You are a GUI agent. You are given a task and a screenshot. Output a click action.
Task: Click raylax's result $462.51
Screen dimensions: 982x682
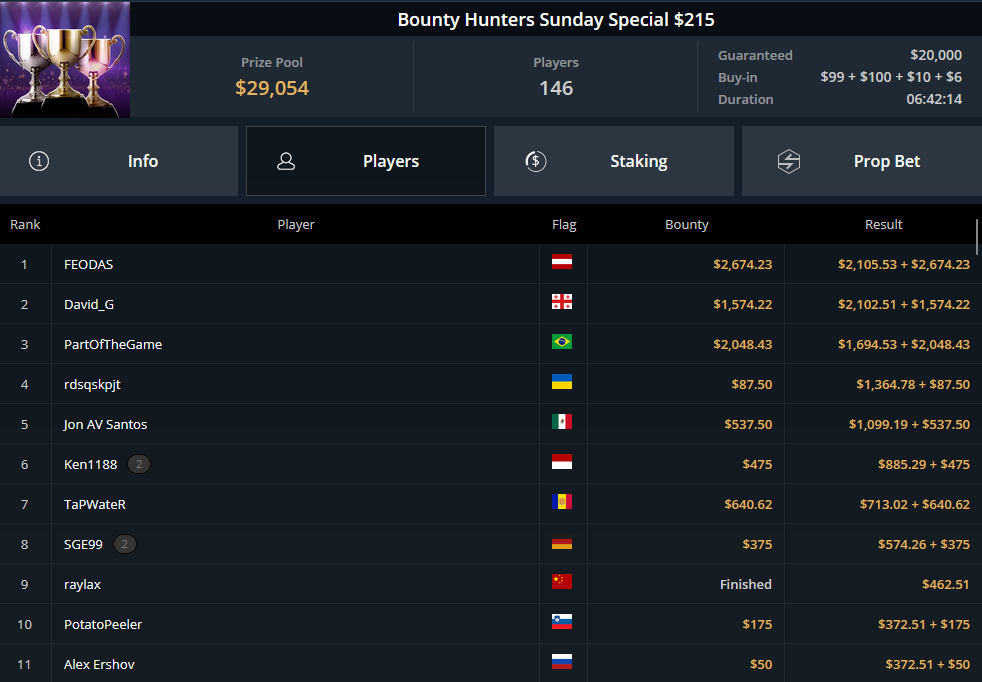click(946, 585)
